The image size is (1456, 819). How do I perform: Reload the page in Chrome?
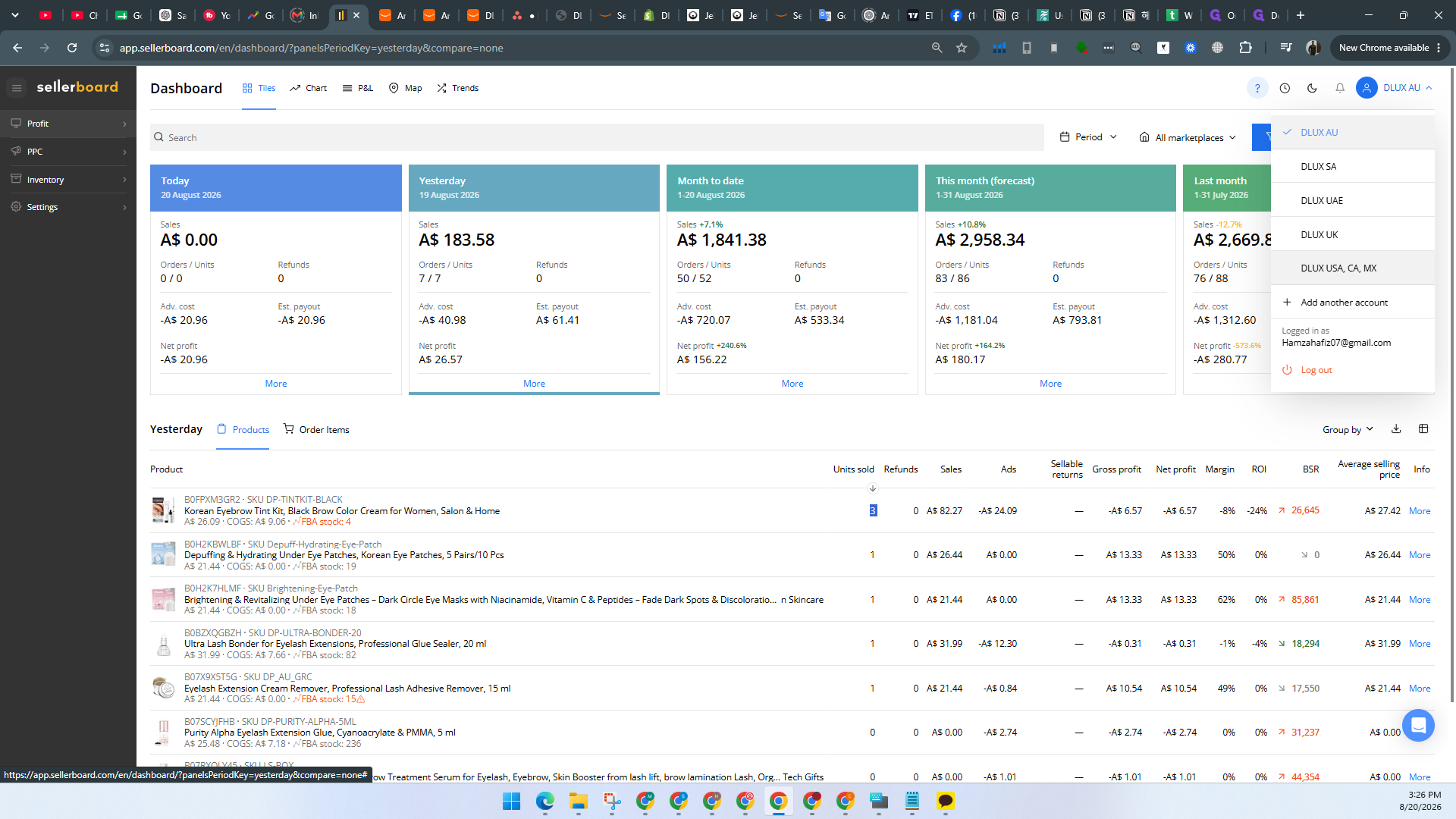tap(72, 48)
